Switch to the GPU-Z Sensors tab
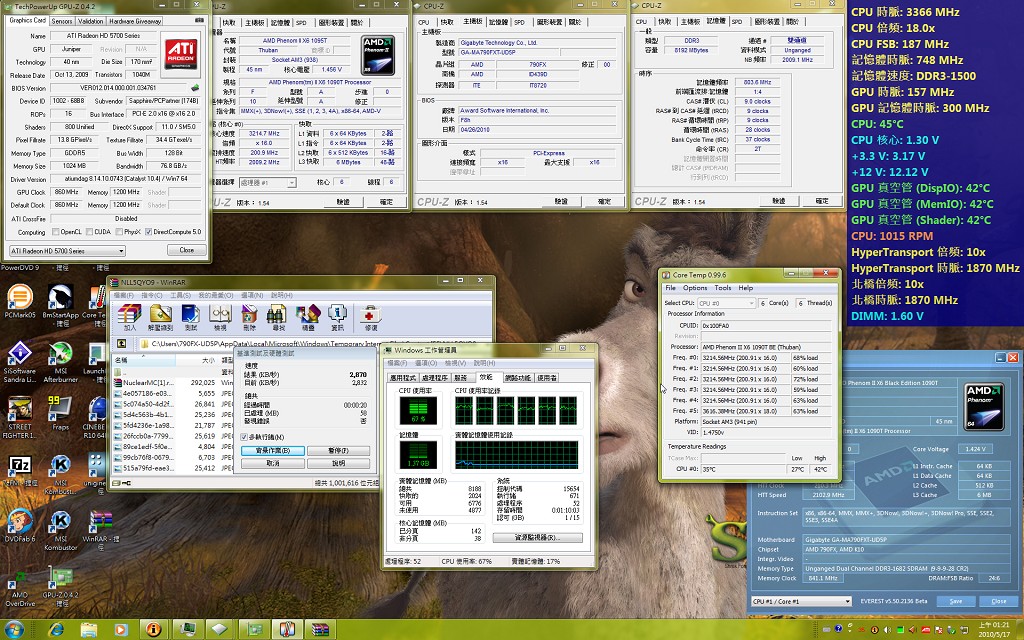Viewport: 1024px width, 640px height. click(62, 21)
